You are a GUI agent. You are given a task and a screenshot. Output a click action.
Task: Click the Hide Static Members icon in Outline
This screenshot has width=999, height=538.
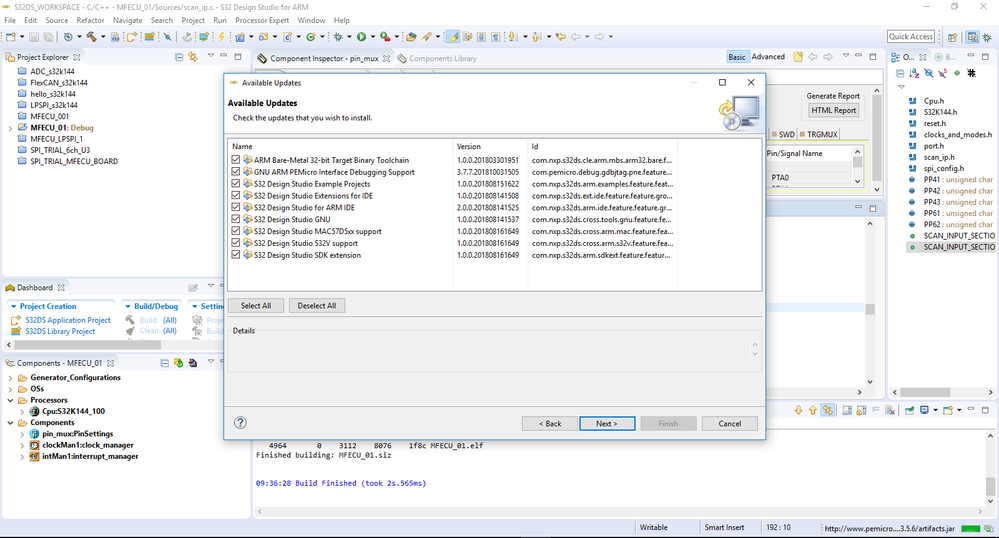(943, 73)
